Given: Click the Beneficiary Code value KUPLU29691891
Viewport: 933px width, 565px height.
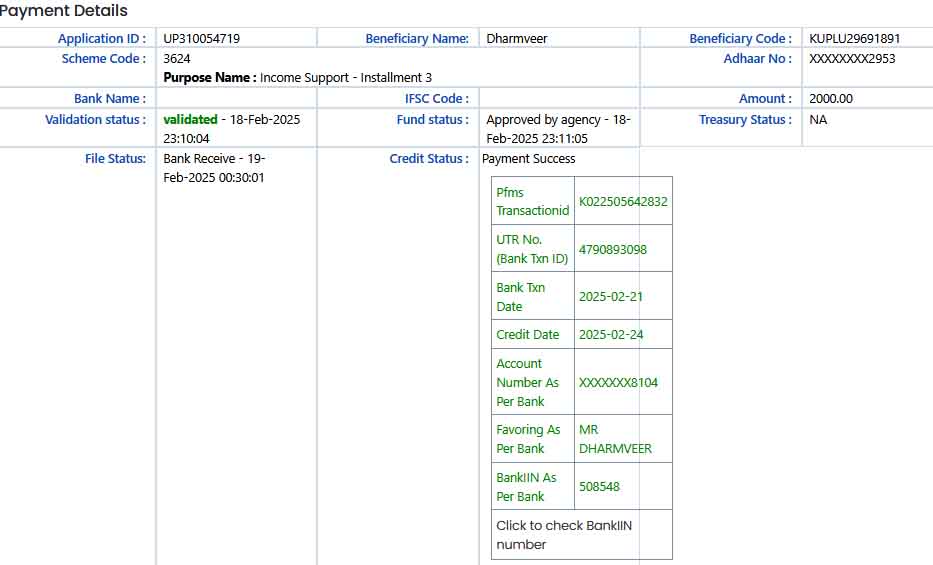Looking at the screenshot, I should tap(854, 39).
